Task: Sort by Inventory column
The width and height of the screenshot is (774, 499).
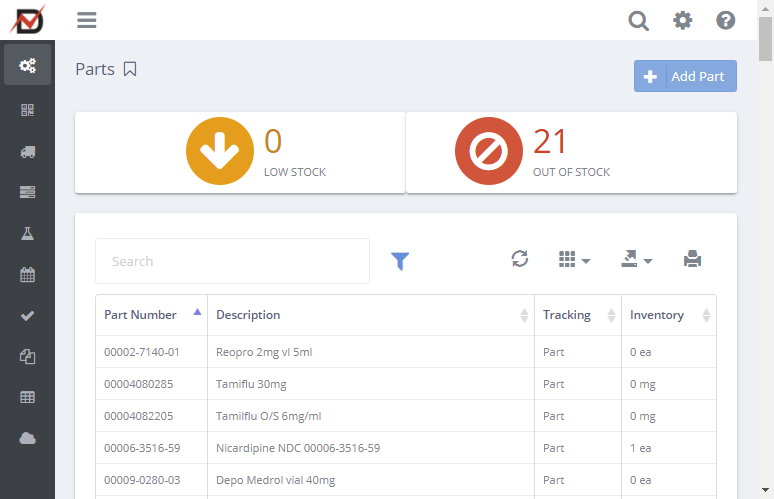Action: [669, 315]
